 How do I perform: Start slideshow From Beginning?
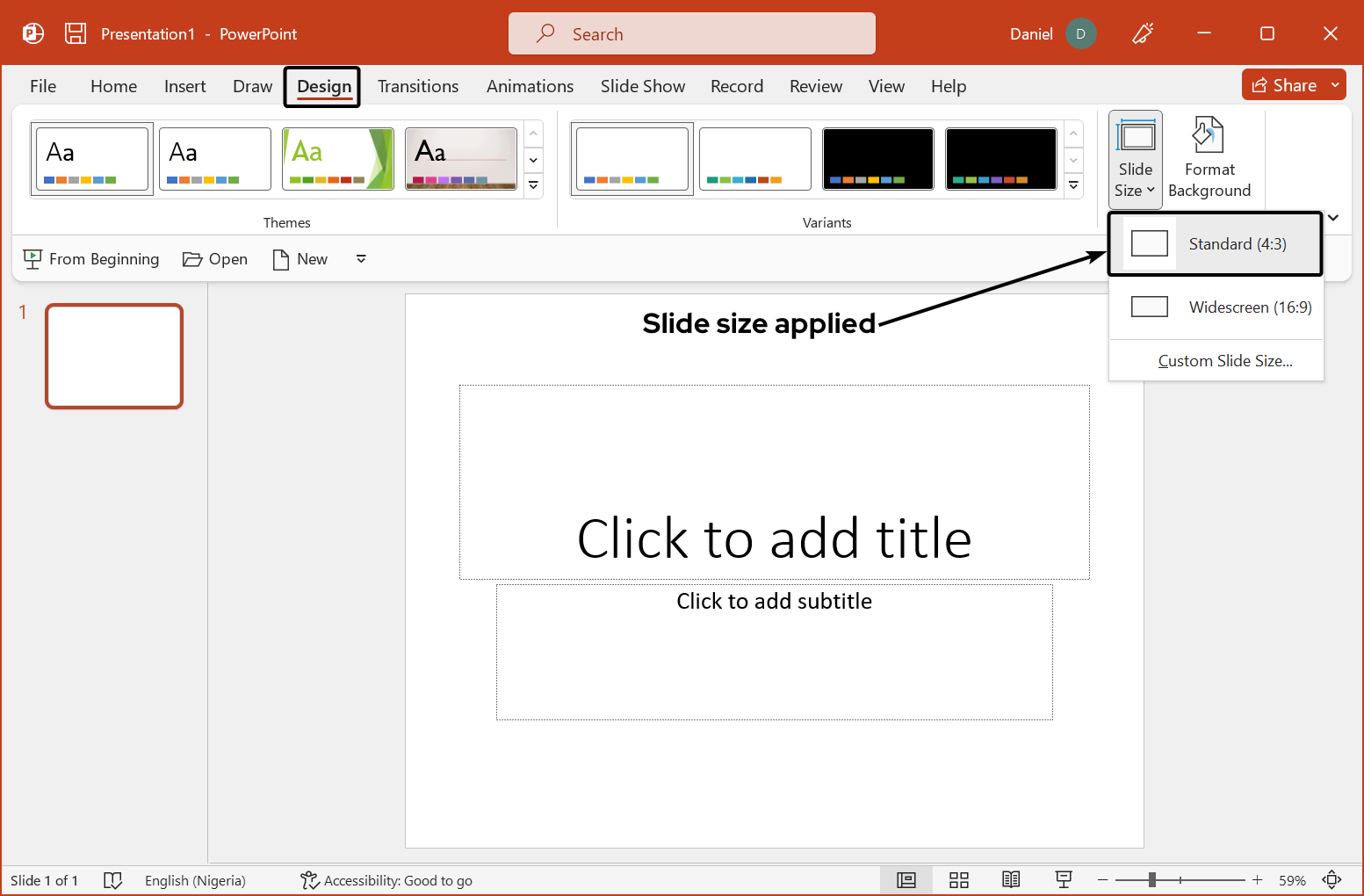point(90,258)
